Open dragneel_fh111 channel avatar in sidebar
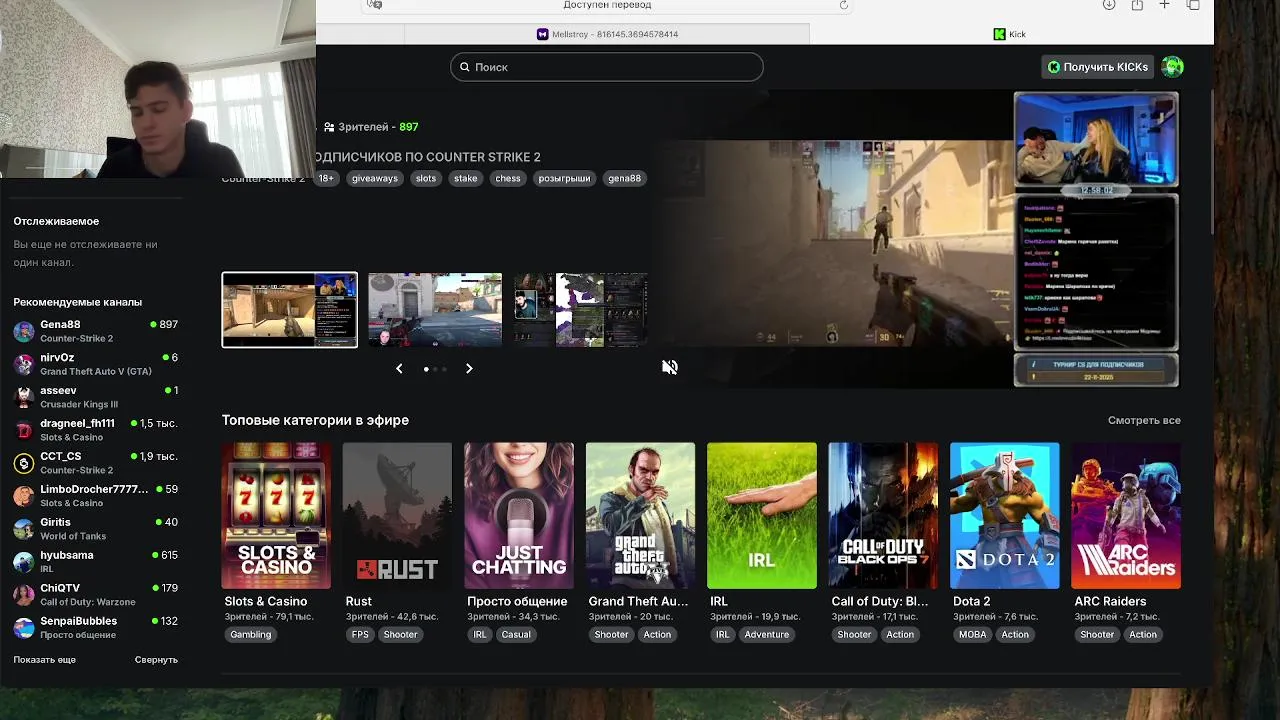1280x720 pixels. [x=23, y=430]
